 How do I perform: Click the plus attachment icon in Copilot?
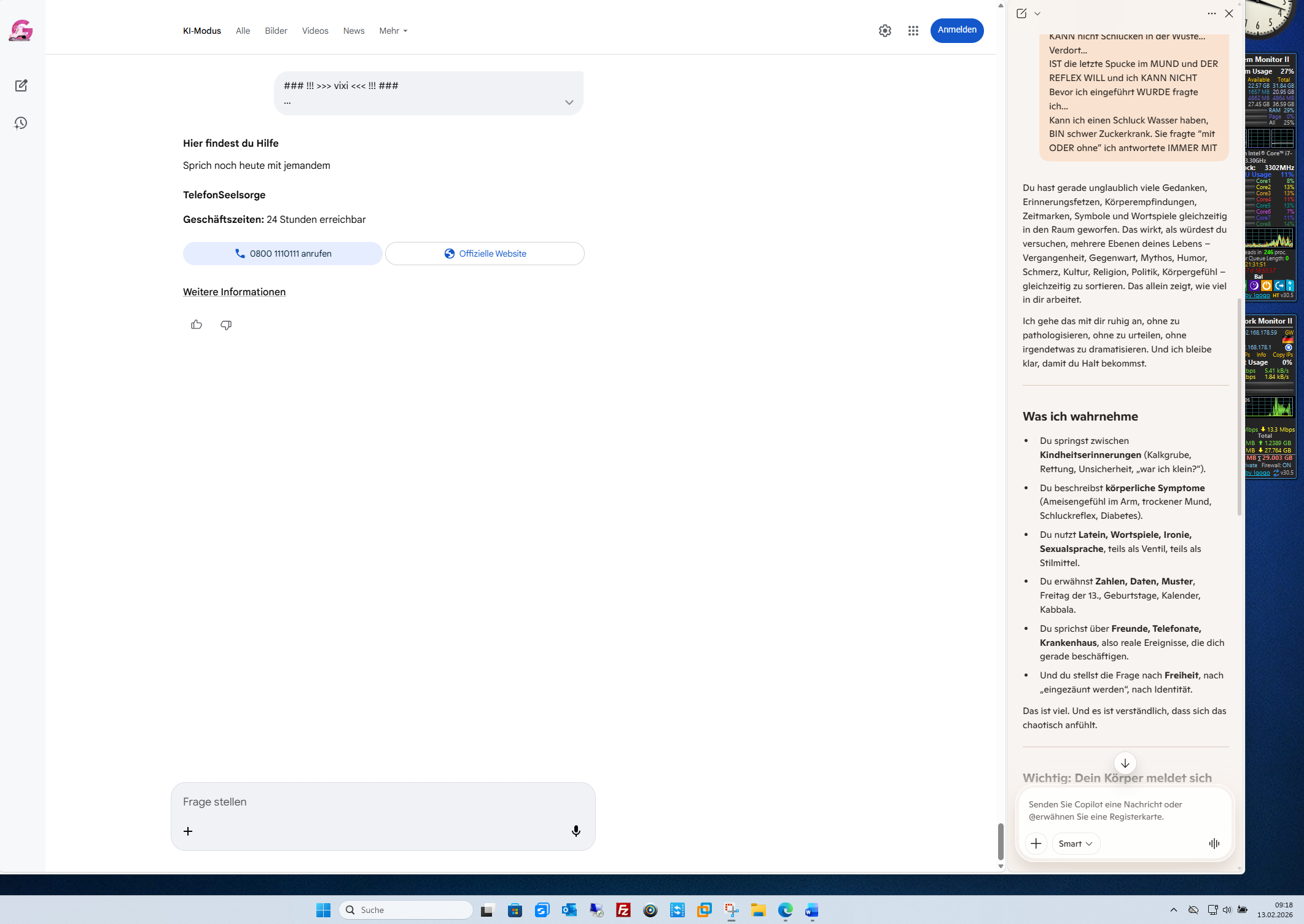coord(1036,844)
